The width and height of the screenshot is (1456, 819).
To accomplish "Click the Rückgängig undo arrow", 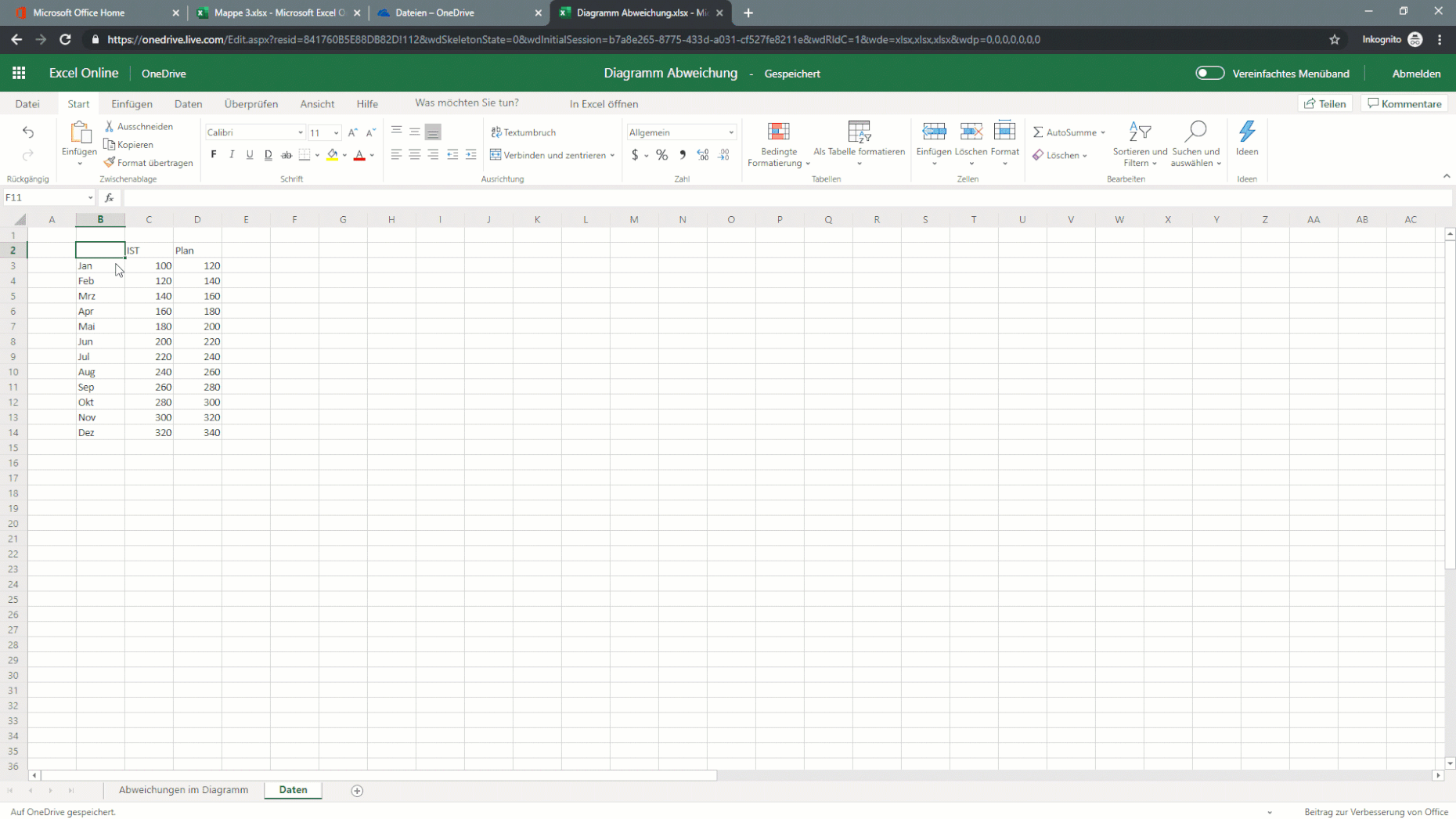I will [x=28, y=132].
